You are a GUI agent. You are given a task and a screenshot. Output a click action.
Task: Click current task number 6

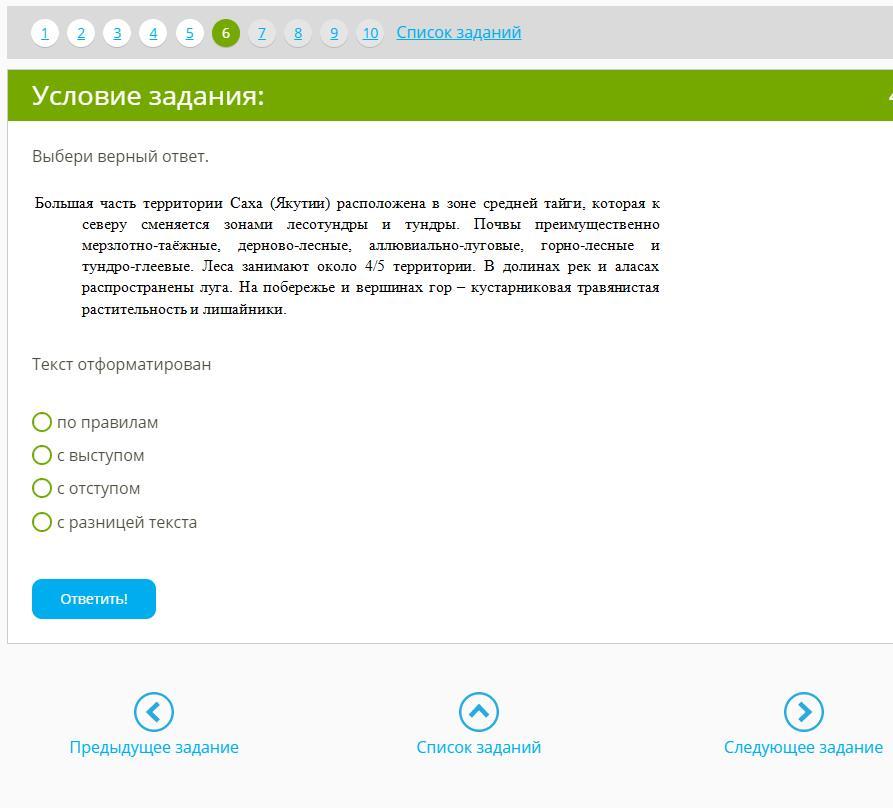pyautogui.click(x=226, y=33)
